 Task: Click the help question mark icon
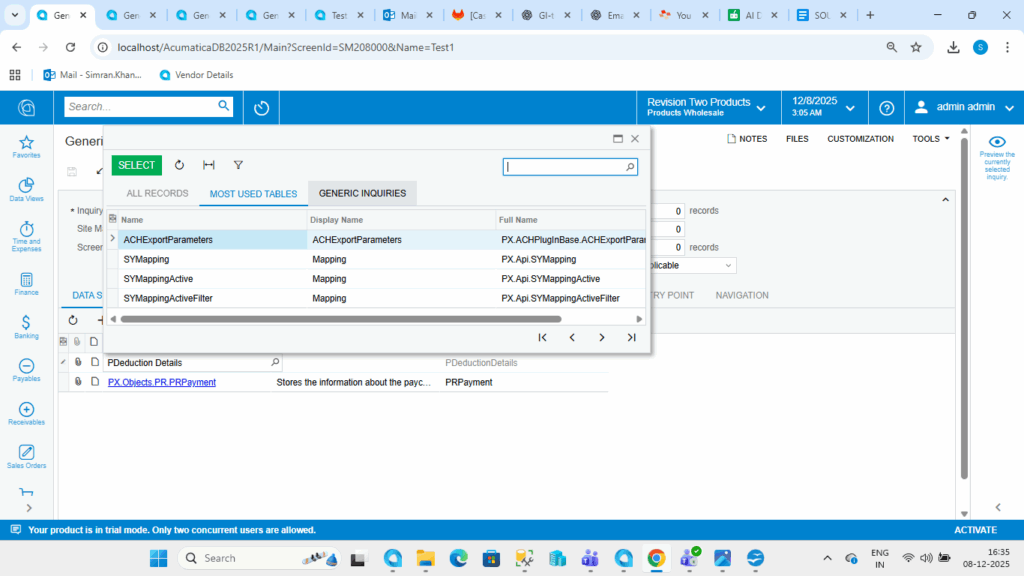tap(886, 108)
